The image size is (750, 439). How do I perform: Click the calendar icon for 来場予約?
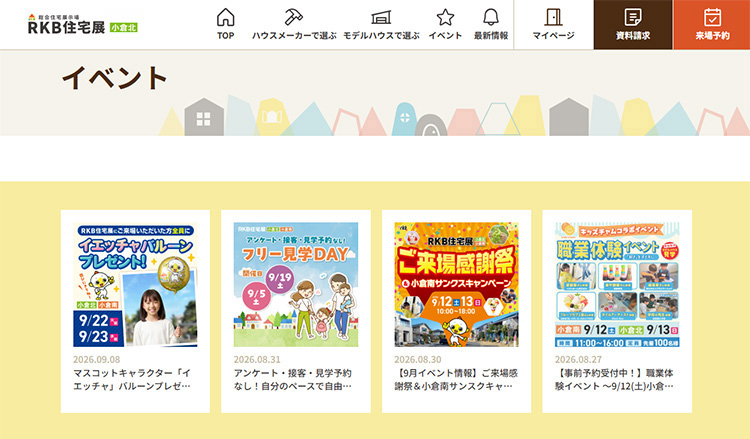point(712,17)
